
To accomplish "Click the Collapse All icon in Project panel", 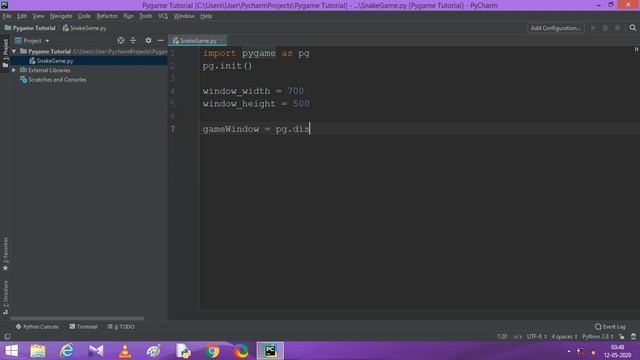I will tap(133, 40).
